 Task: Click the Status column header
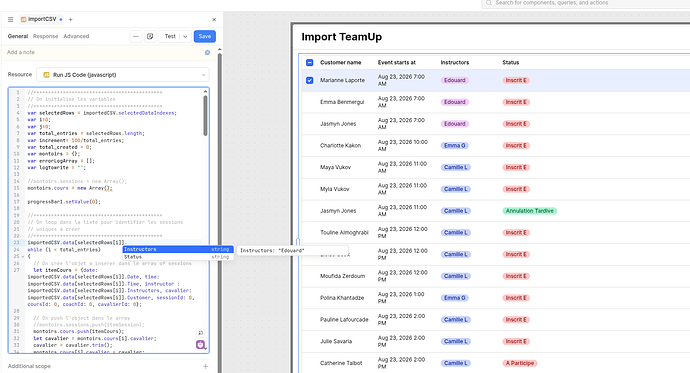pyautogui.click(x=510, y=62)
